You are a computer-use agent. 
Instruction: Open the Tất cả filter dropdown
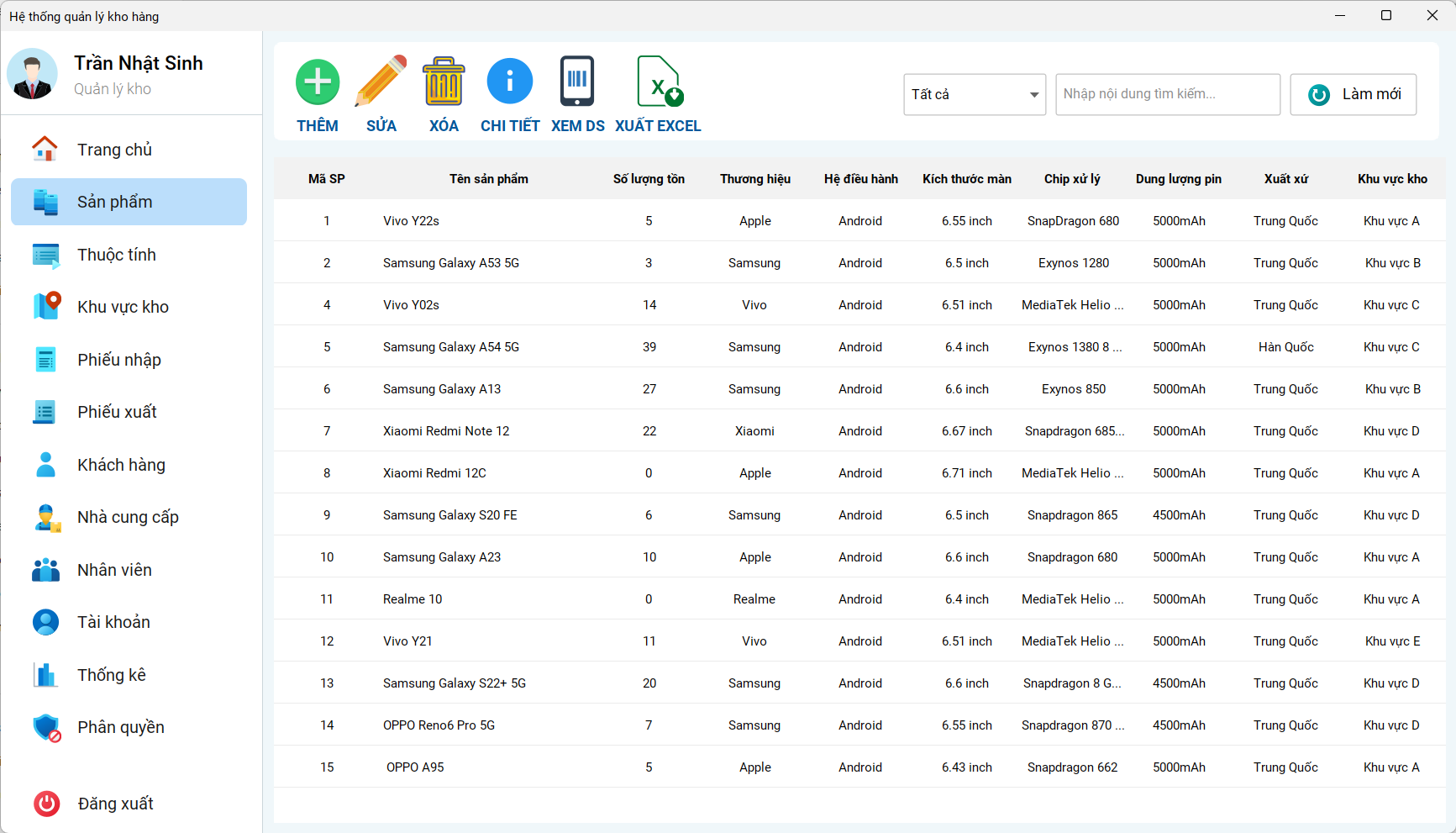[x=975, y=94]
